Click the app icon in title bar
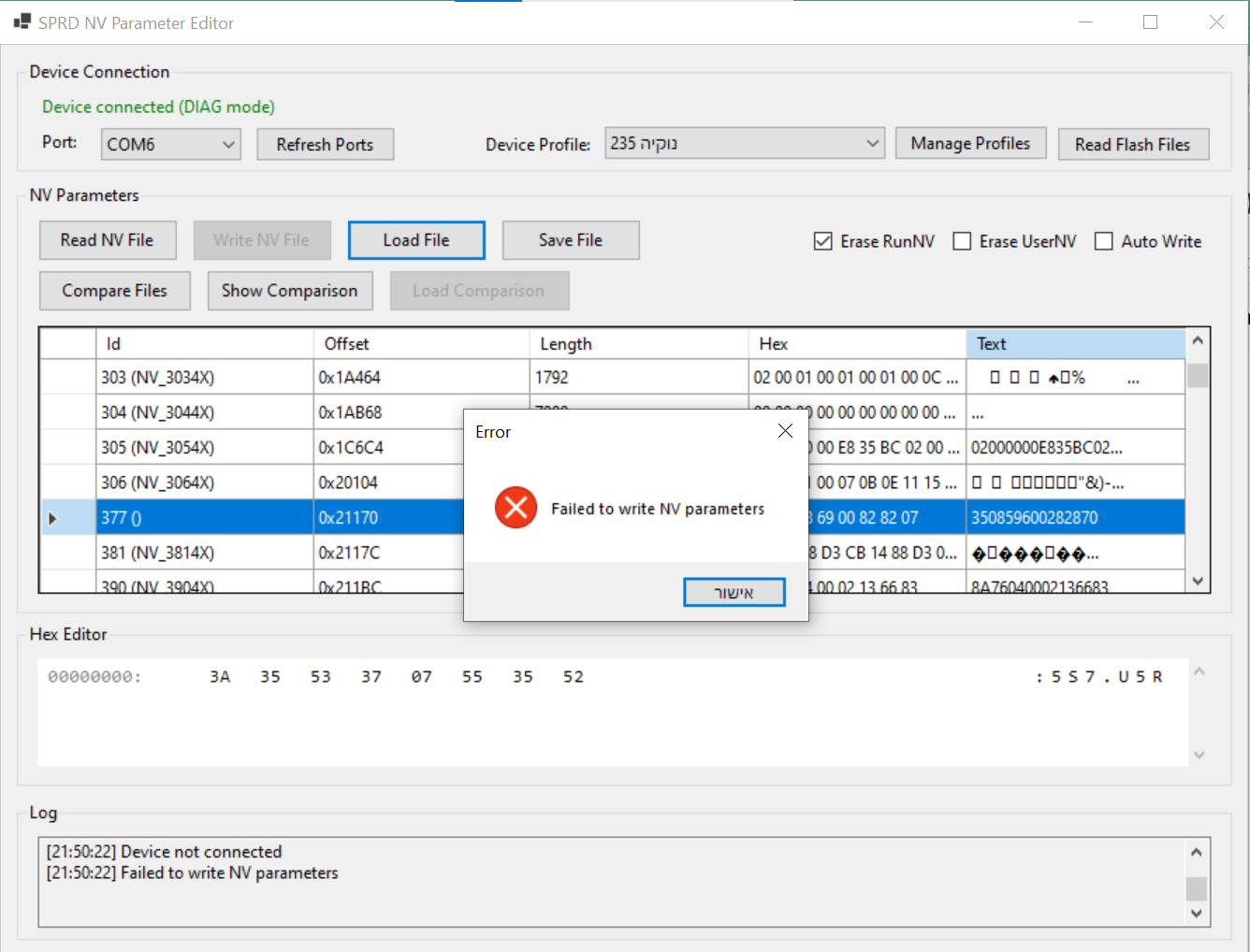 tap(22, 22)
